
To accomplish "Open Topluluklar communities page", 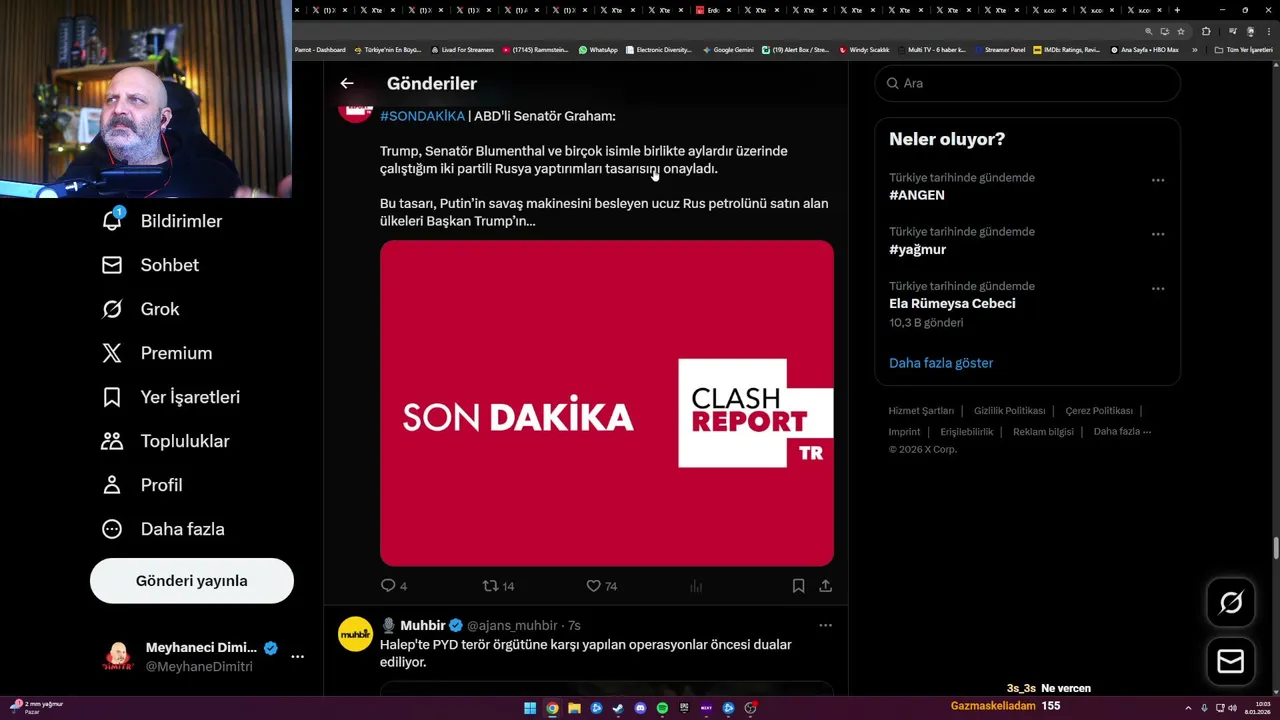I will click(x=166, y=441).
